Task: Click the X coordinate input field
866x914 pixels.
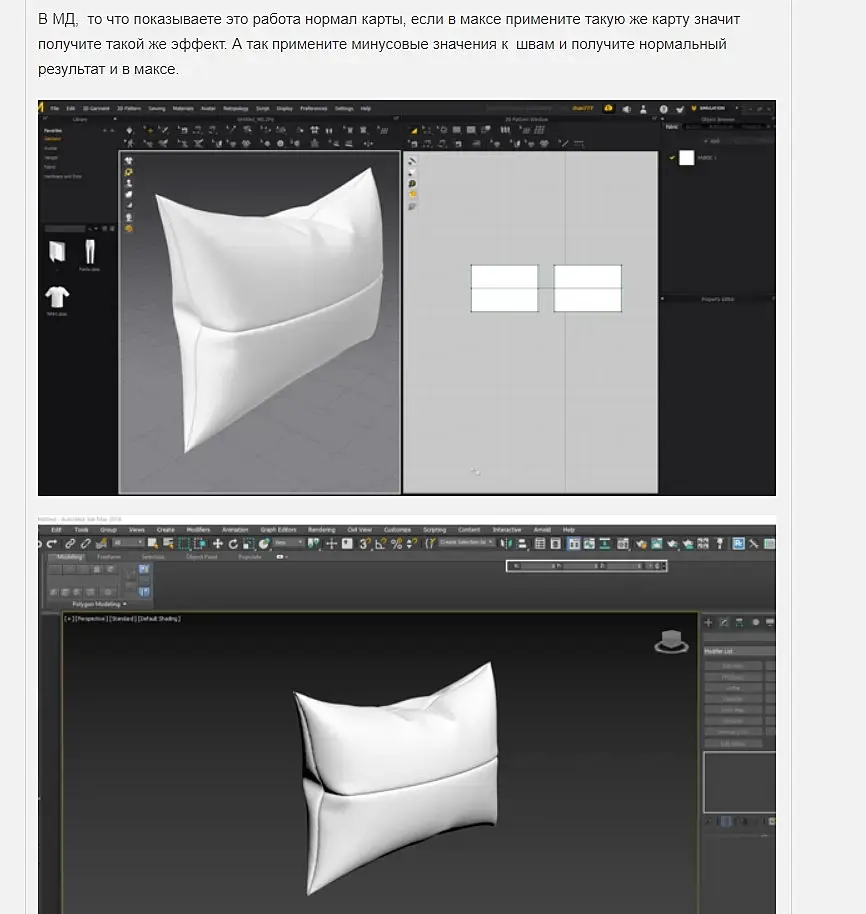Action: tap(537, 566)
